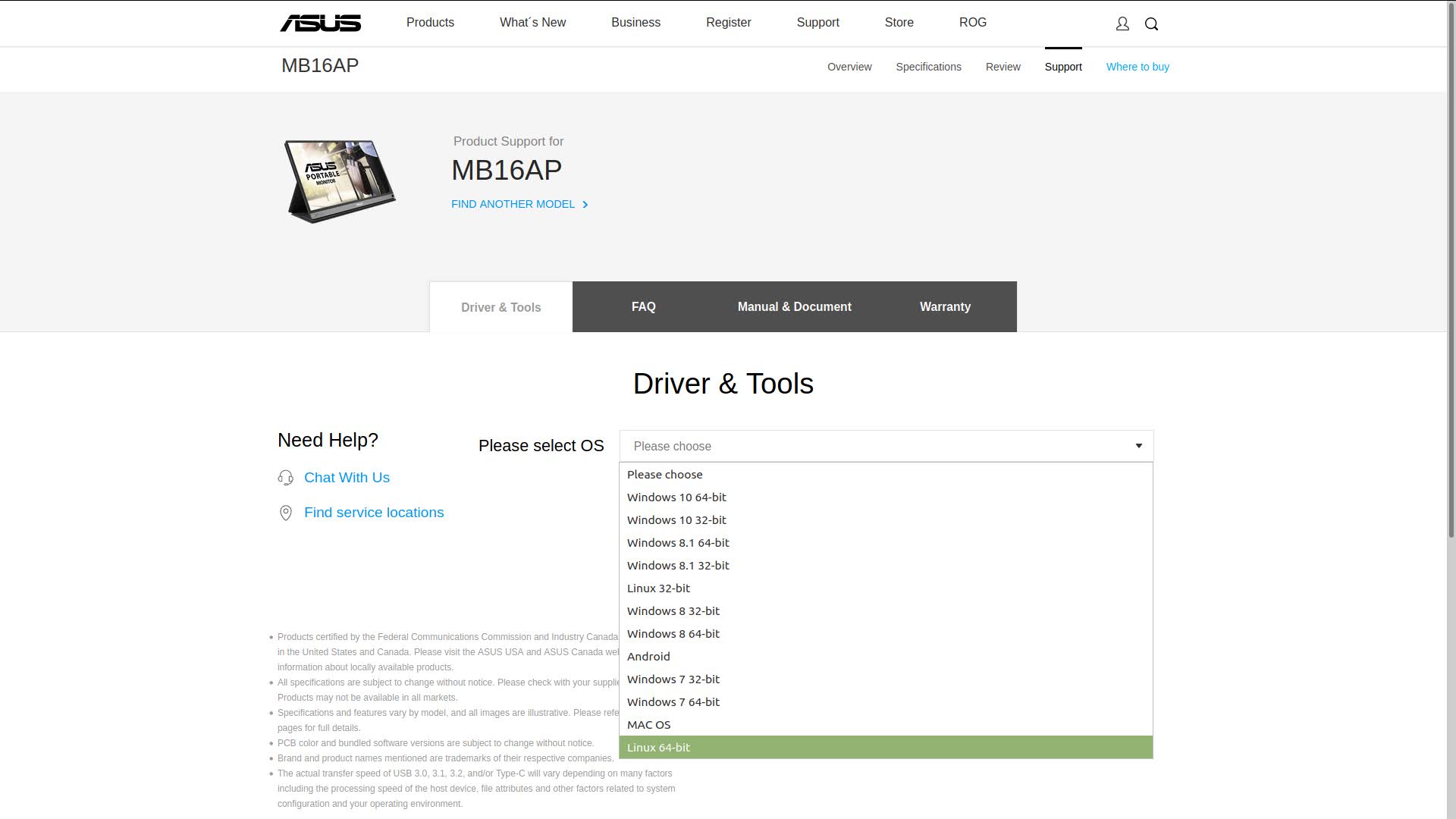Switch to the Driver & Tools tab
This screenshot has width=1456, height=819.
click(500, 307)
